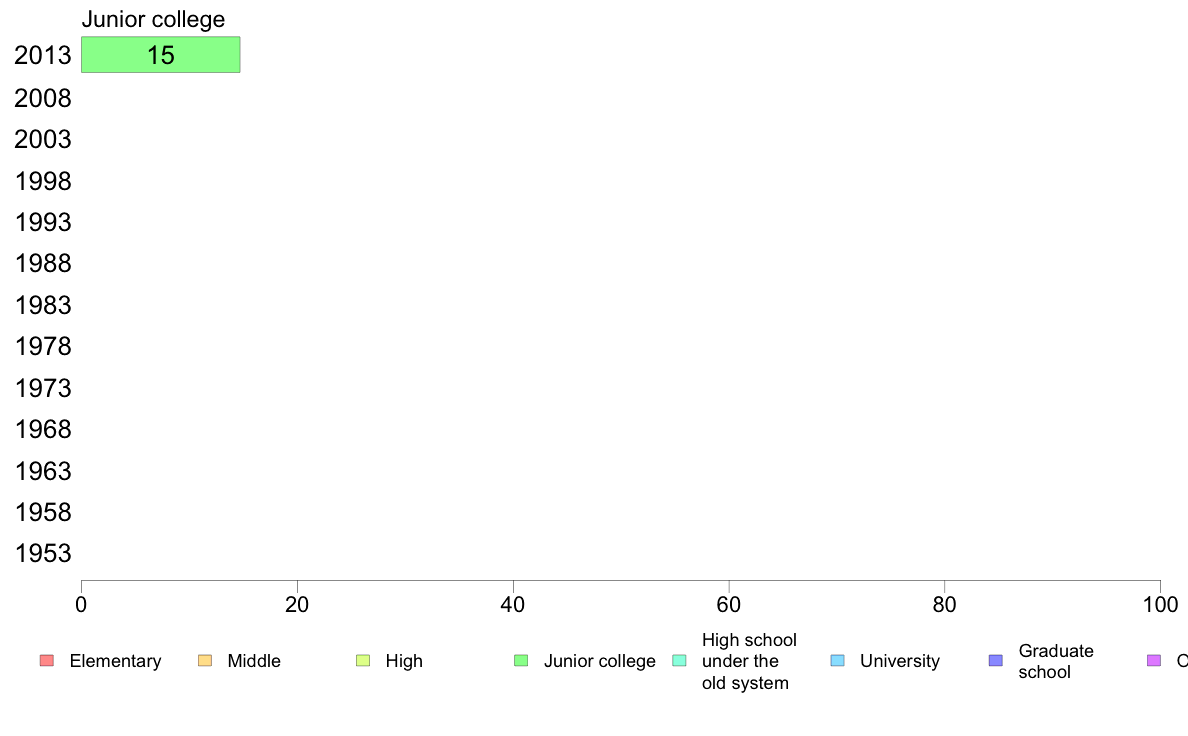This screenshot has width=1188, height=736.
Task: Click the University light blue legend swatch
Action: point(838,661)
